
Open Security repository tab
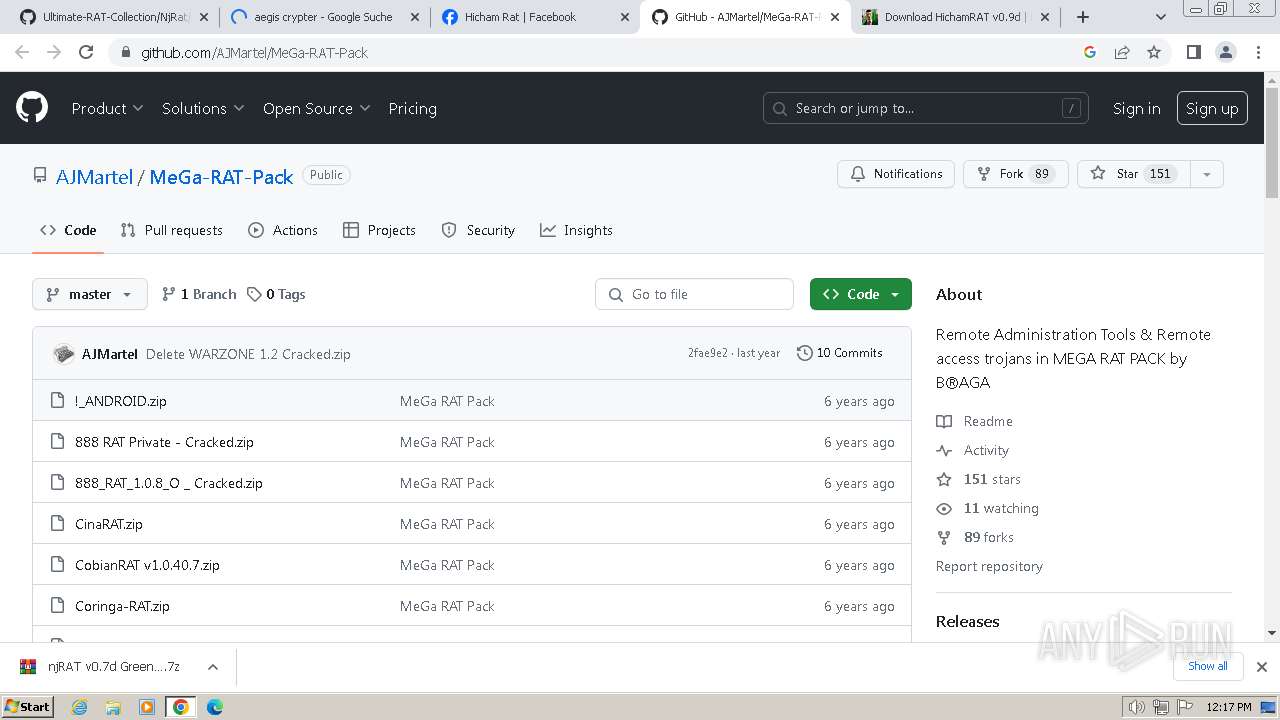tap(478, 230)
